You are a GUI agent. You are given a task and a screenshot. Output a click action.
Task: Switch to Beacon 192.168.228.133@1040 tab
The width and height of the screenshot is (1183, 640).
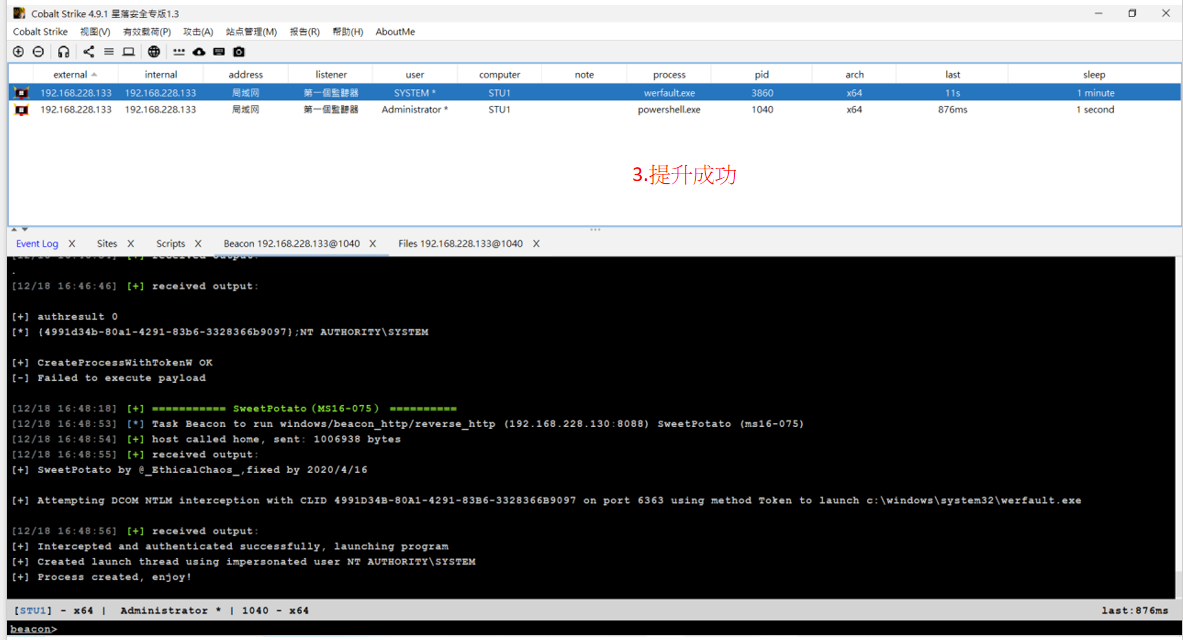point(291,244)
